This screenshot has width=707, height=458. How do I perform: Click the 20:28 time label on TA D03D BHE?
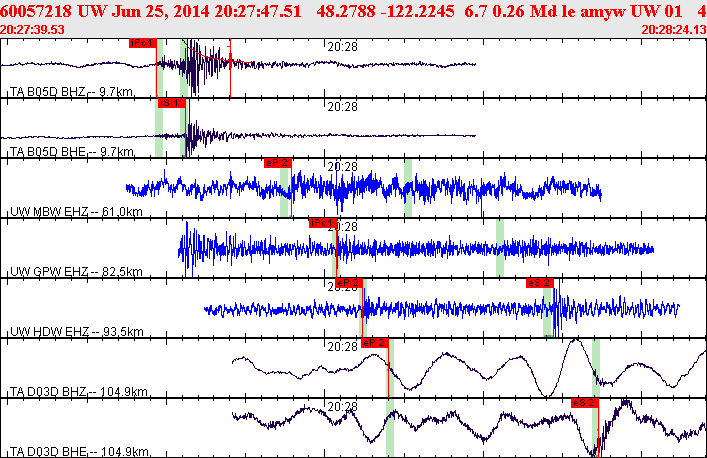[342, 407]
